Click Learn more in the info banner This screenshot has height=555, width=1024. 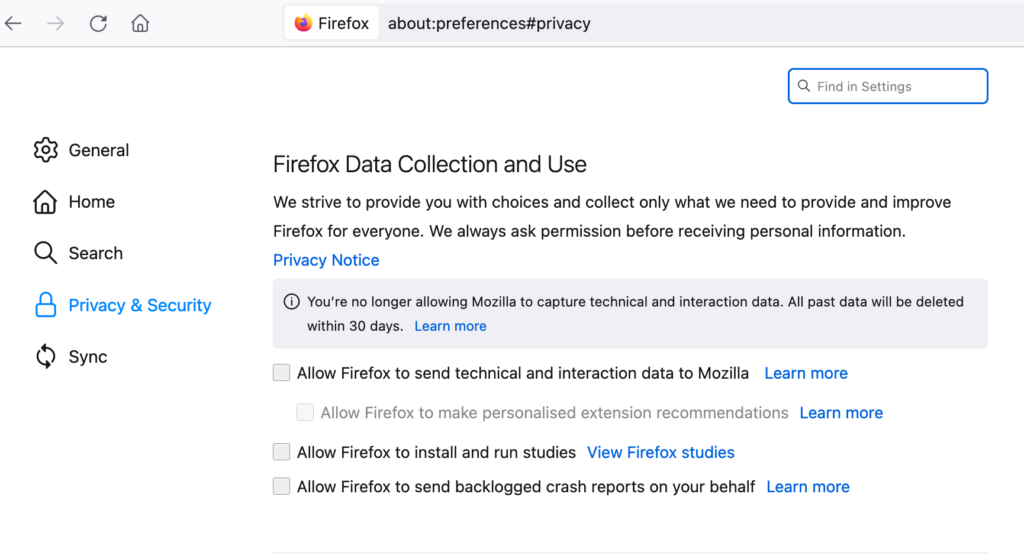click(450, 326)
